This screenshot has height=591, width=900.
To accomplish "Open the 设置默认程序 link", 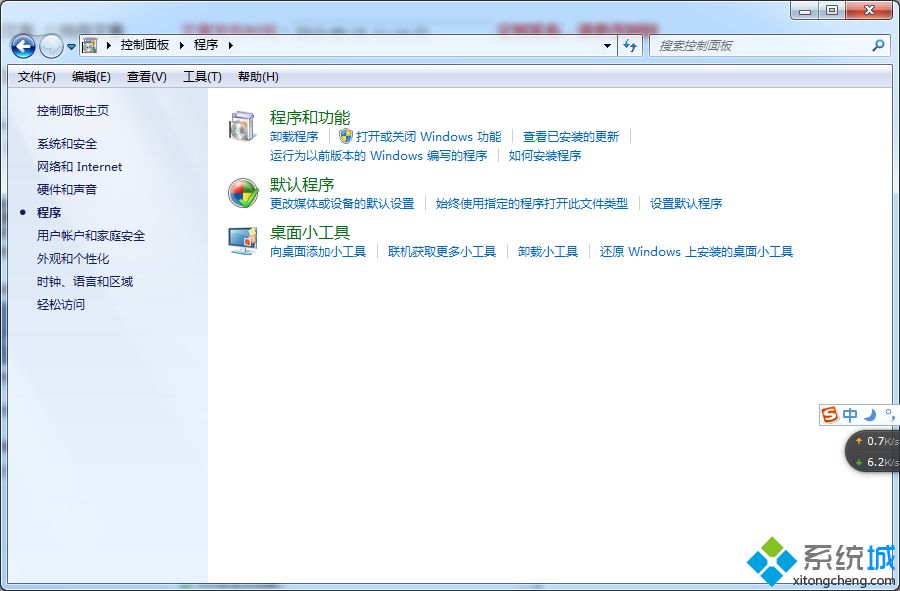I will 686,204.
